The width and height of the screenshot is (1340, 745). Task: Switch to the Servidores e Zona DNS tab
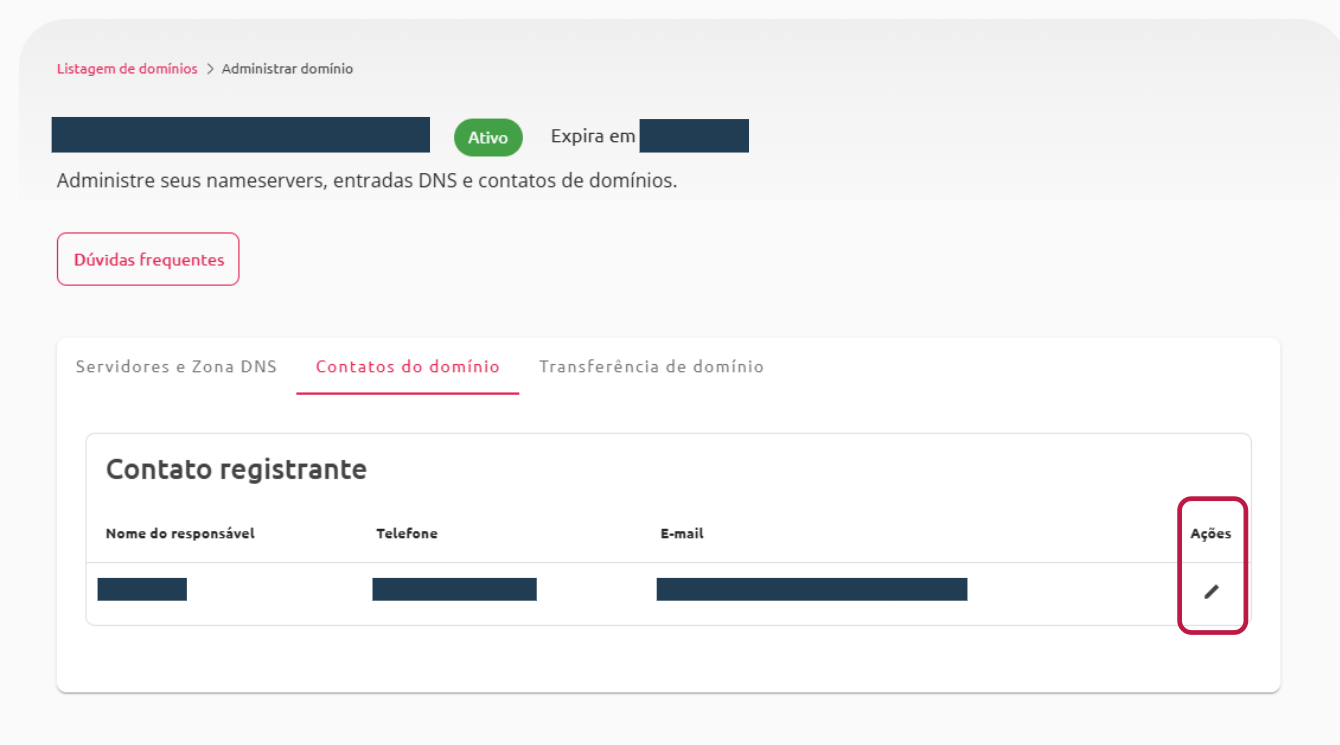pyautogui.click(x=176, y=366)
